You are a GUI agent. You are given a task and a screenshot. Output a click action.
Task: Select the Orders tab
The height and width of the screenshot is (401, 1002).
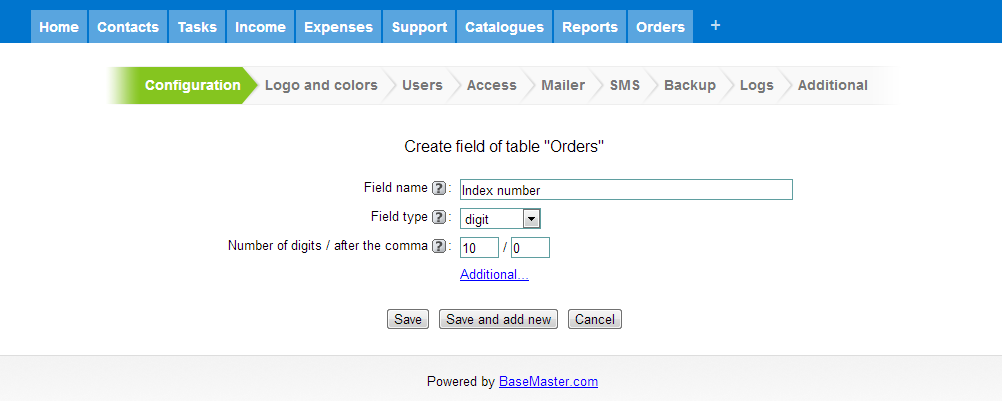click(x=660, y=27)
